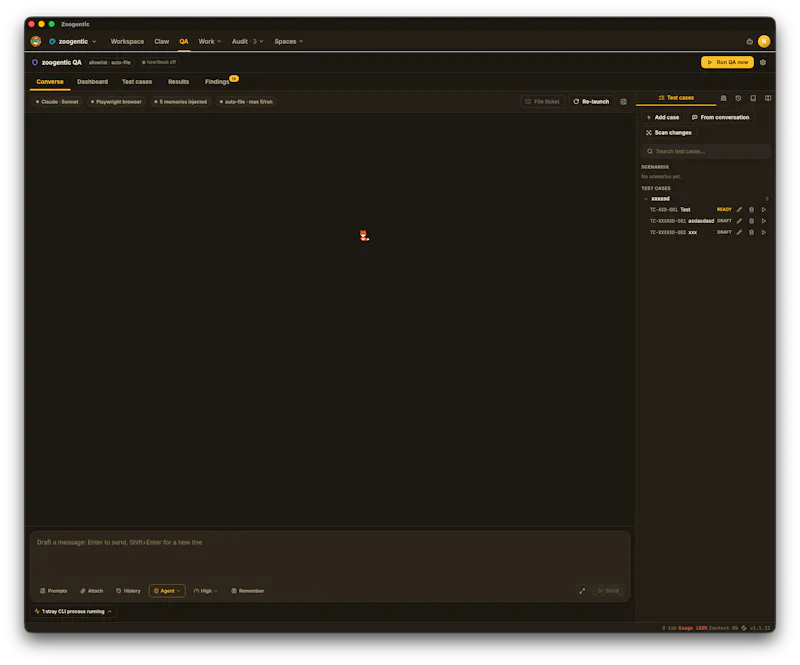Click the coffee cup icon in top bar
This screenshot has height=665, width=800.
tap(749, 41)
